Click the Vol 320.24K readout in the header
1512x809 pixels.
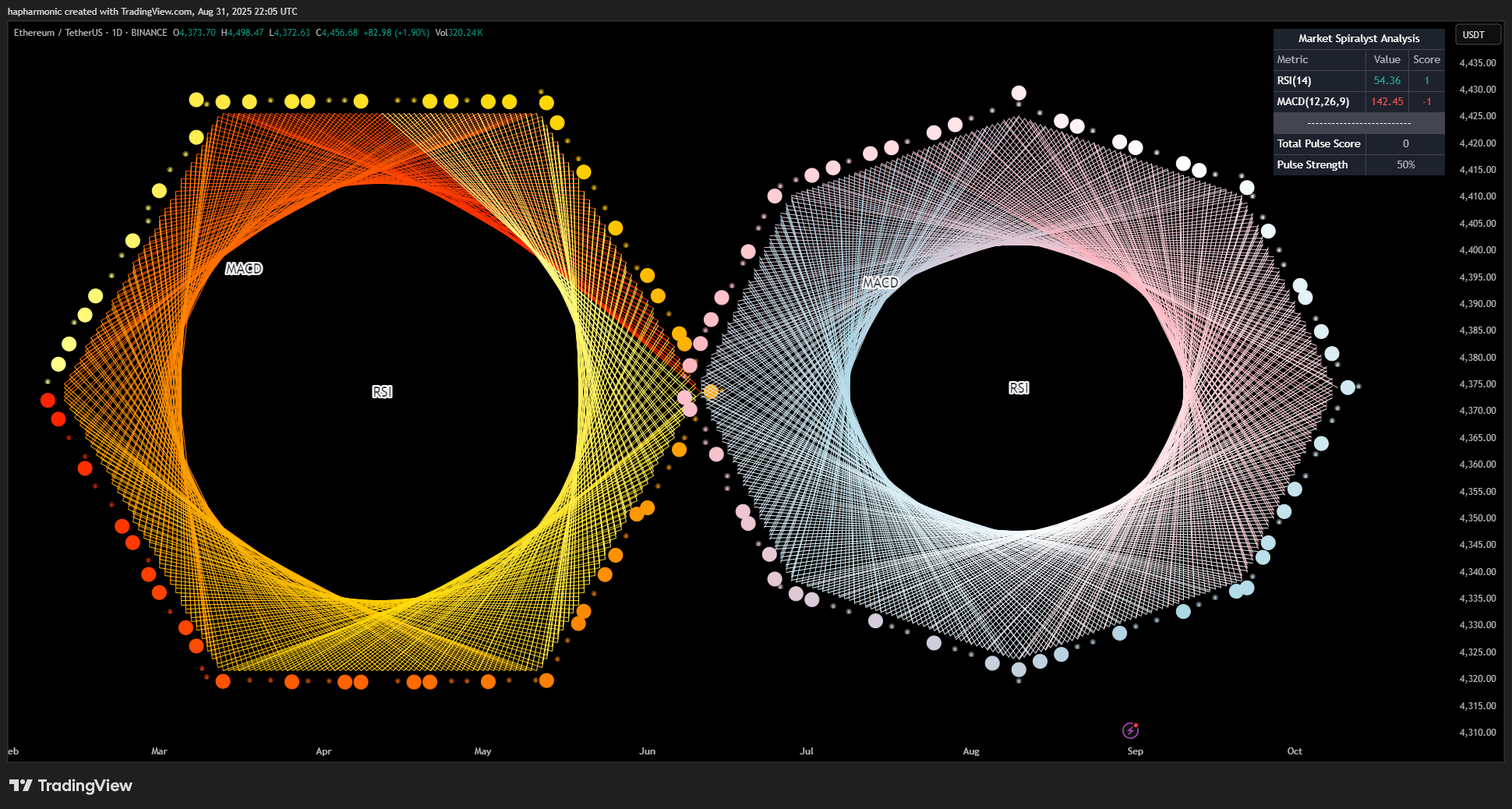(x=459, y=33)
